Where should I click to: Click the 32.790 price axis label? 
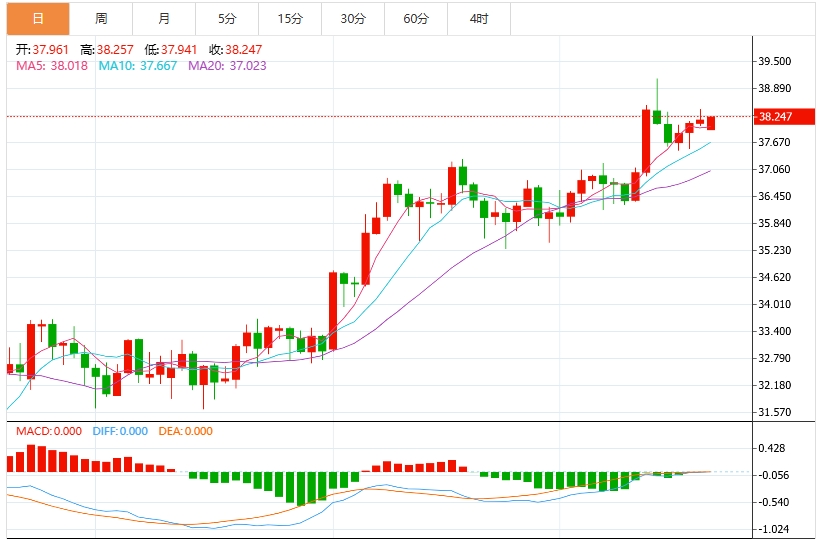(x=775, y=359)
